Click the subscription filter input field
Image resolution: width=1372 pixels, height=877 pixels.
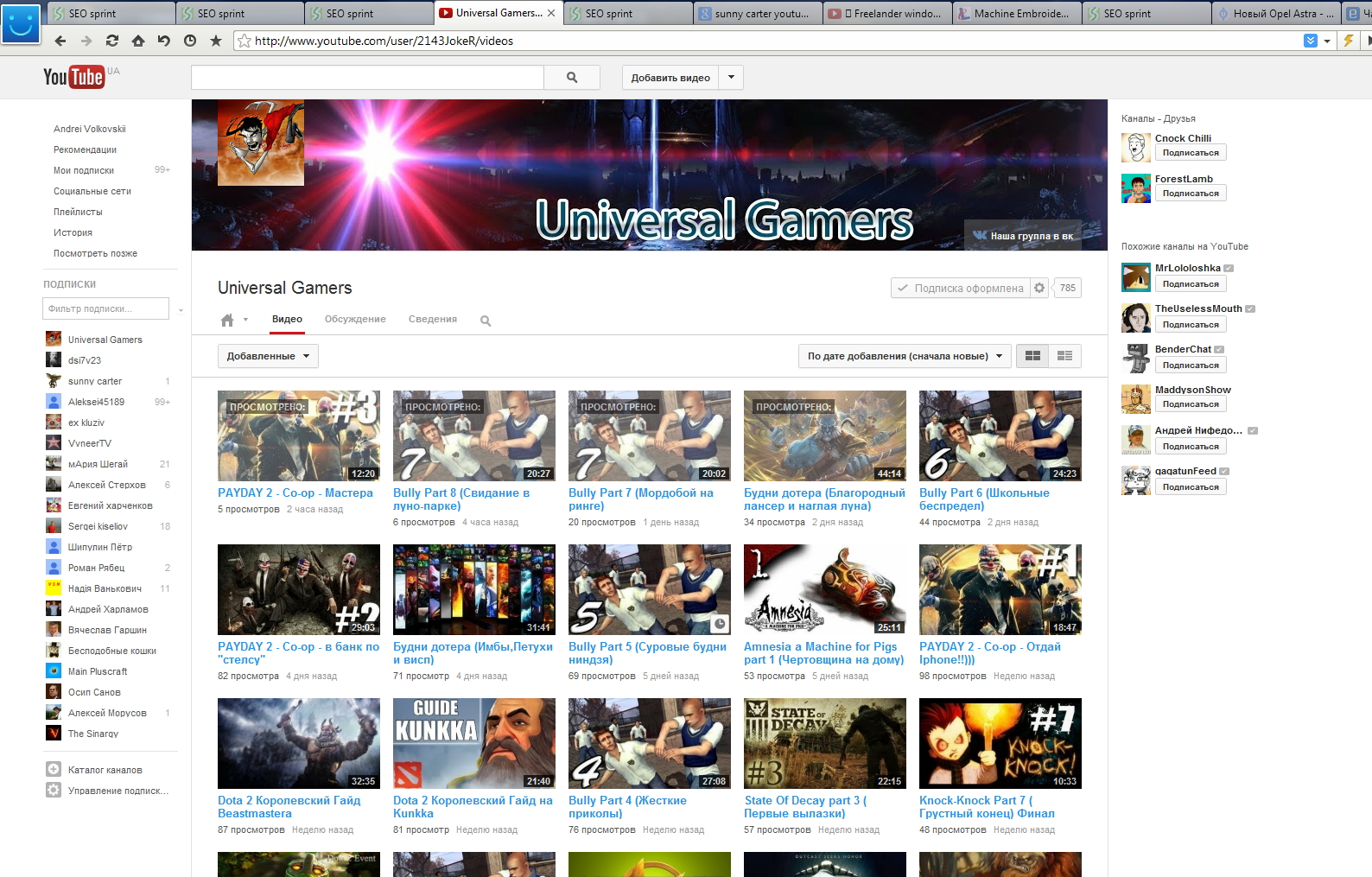click(105, 308)
